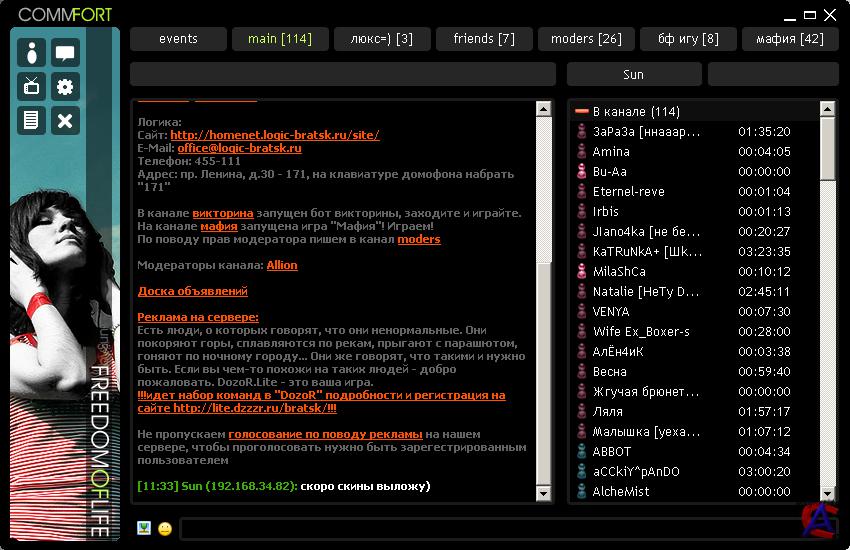
Task: Click the 'Доска объявлений' link
Action: click(192, 291)
